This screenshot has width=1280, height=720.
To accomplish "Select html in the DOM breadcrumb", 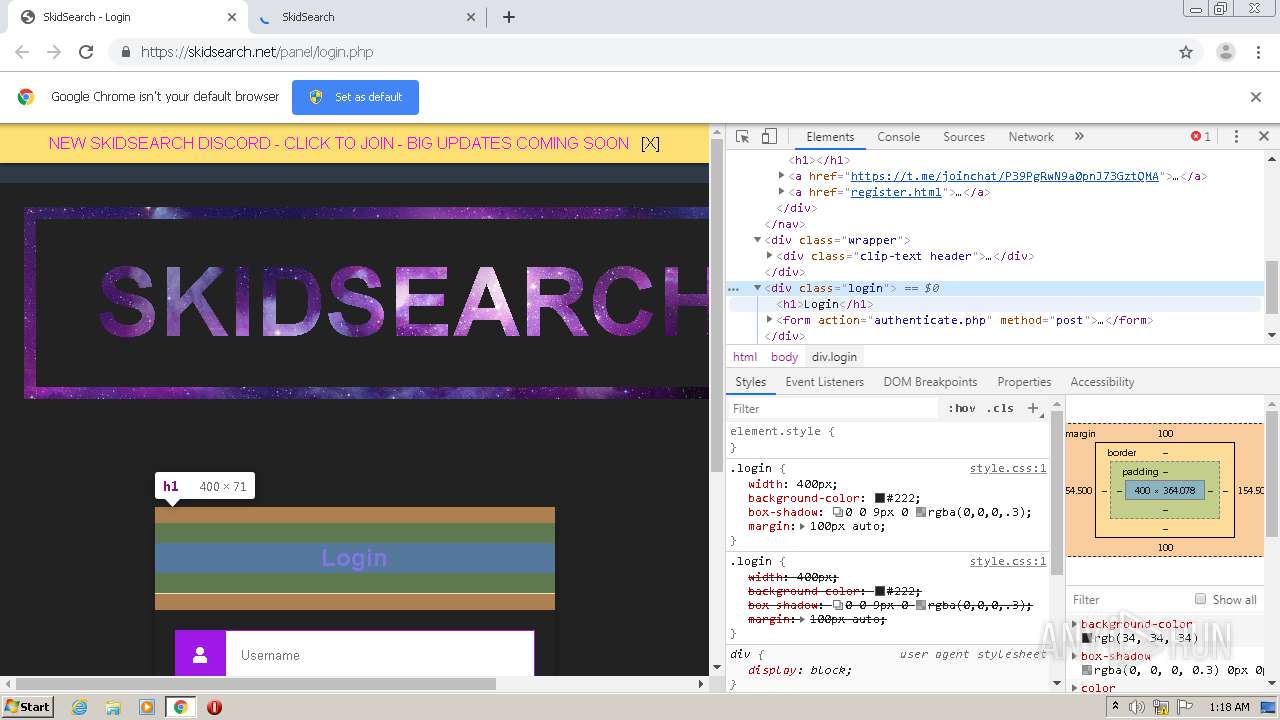I will click(x=745, y=357).
